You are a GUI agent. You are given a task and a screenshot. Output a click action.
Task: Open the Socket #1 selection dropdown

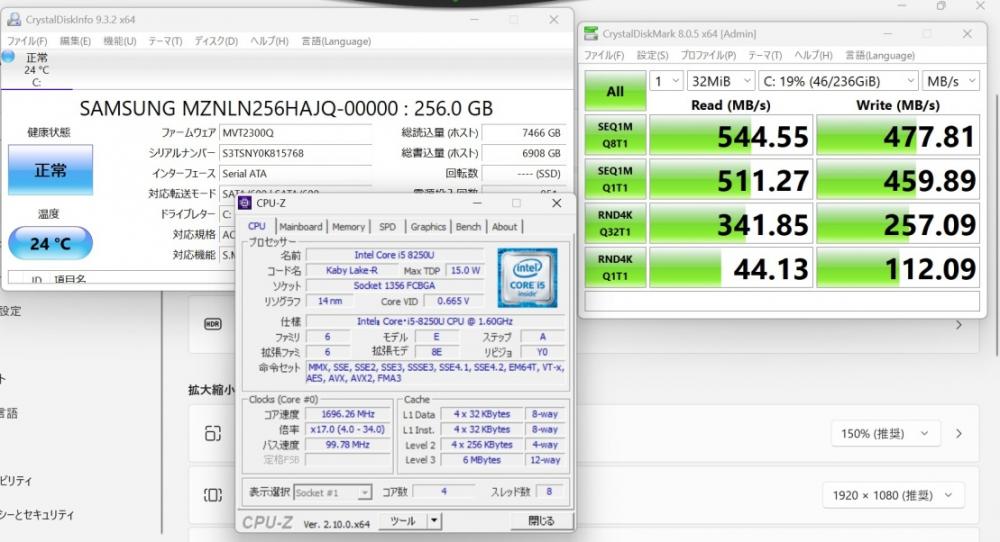332,492
